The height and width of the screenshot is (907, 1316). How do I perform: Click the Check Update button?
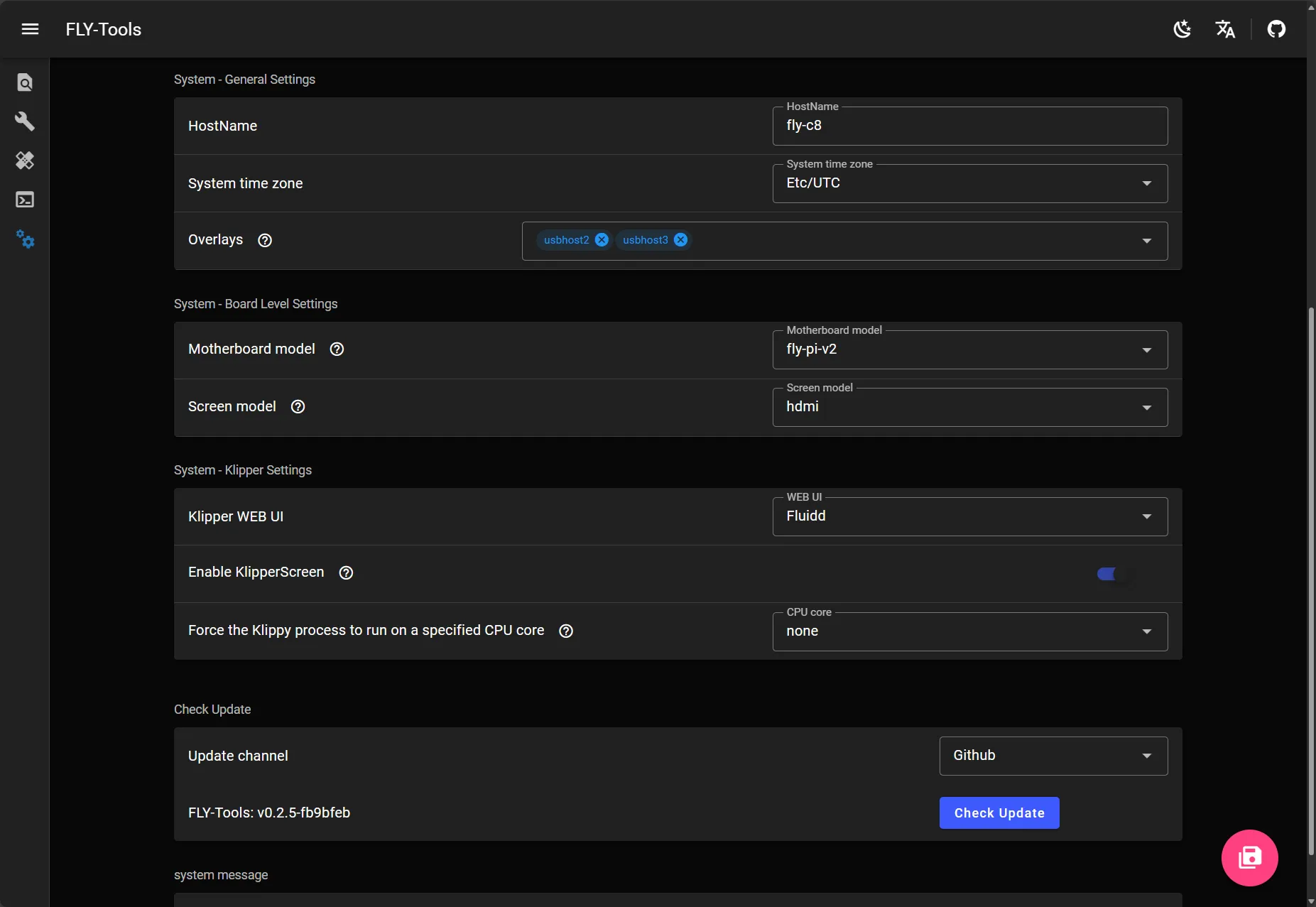pos(999,813)
